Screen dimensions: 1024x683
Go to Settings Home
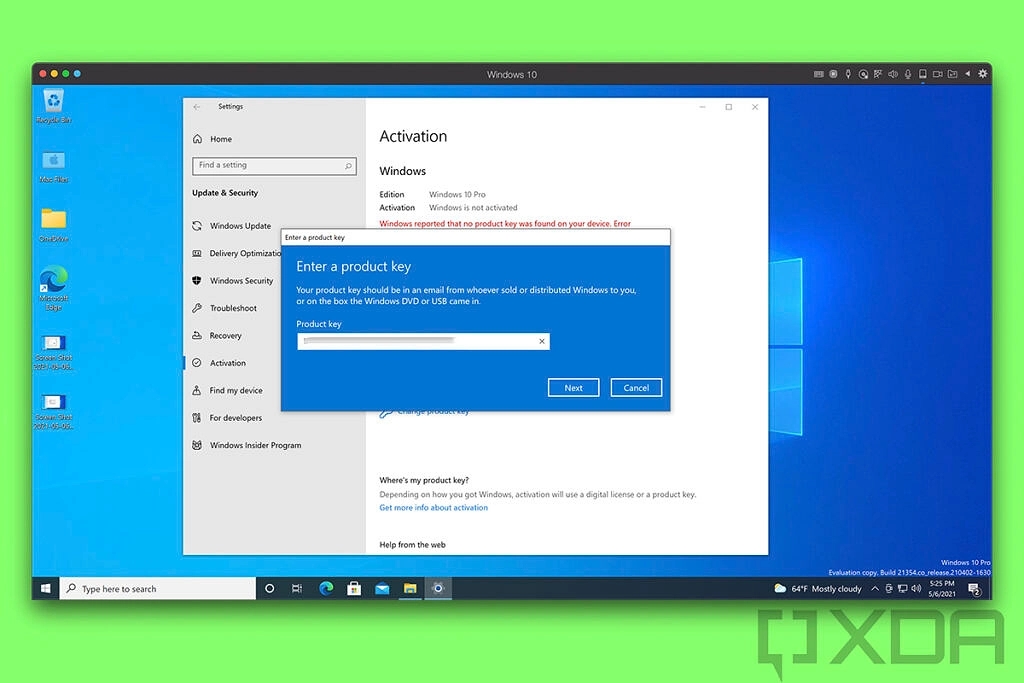pos(220,139)
